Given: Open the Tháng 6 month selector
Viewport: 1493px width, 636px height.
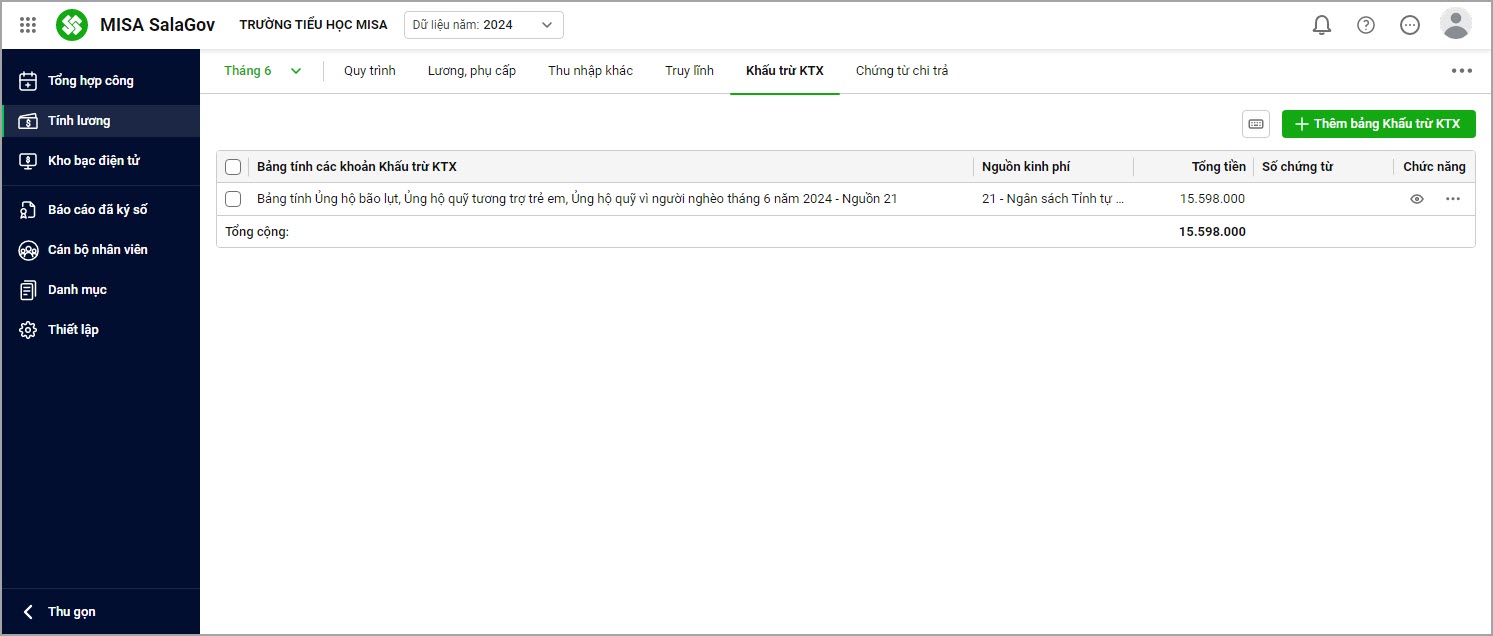Looking at the screenshot, I should point(262,71).
